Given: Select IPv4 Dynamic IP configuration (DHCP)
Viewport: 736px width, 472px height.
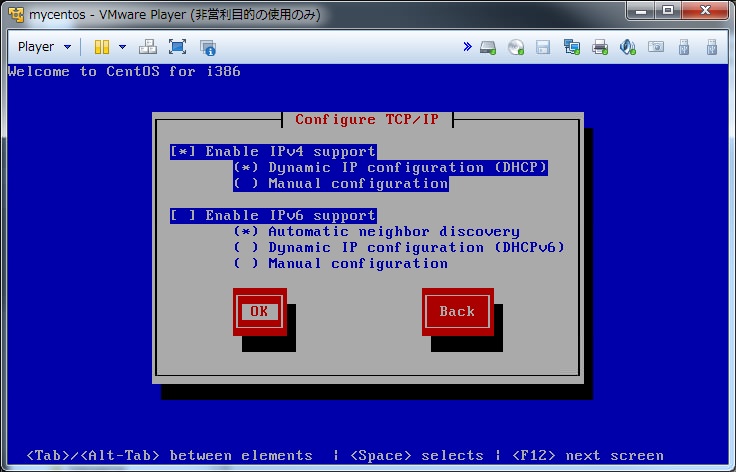Looking at the screenshot, I should [x=391, y=167].
